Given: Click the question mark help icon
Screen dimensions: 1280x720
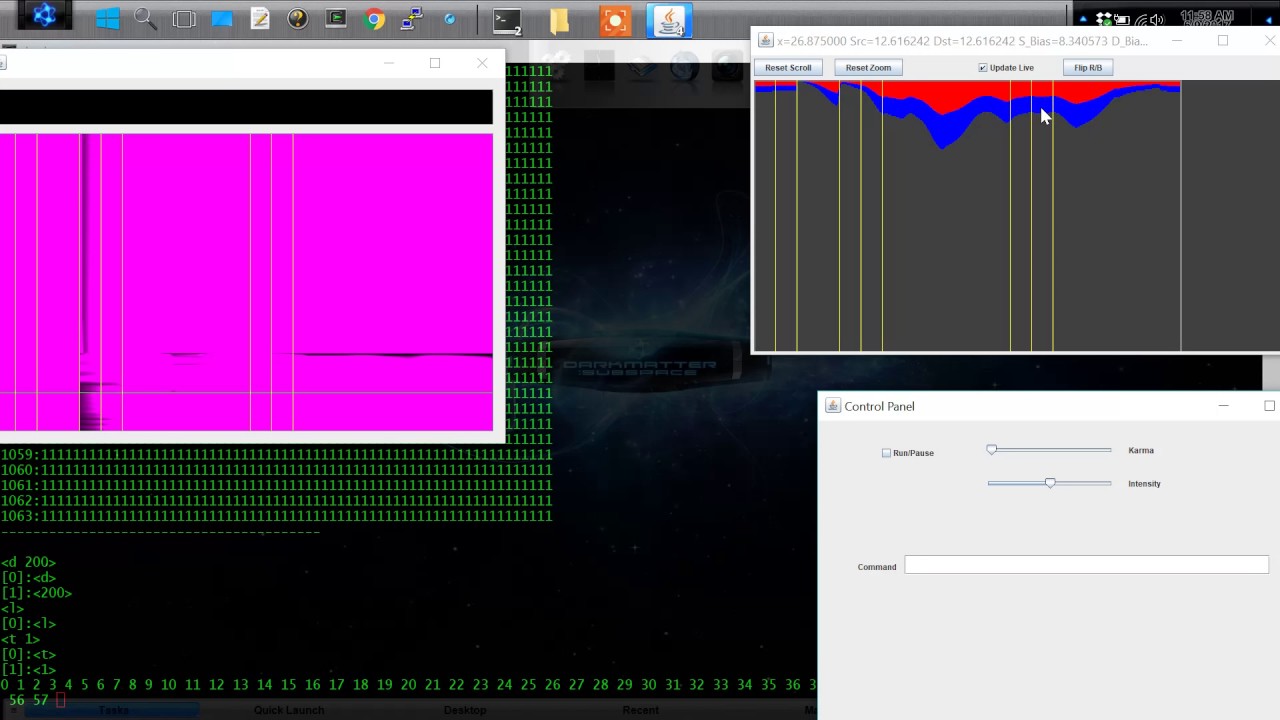Looking at the screenshot, I should (x=297, y=19).
